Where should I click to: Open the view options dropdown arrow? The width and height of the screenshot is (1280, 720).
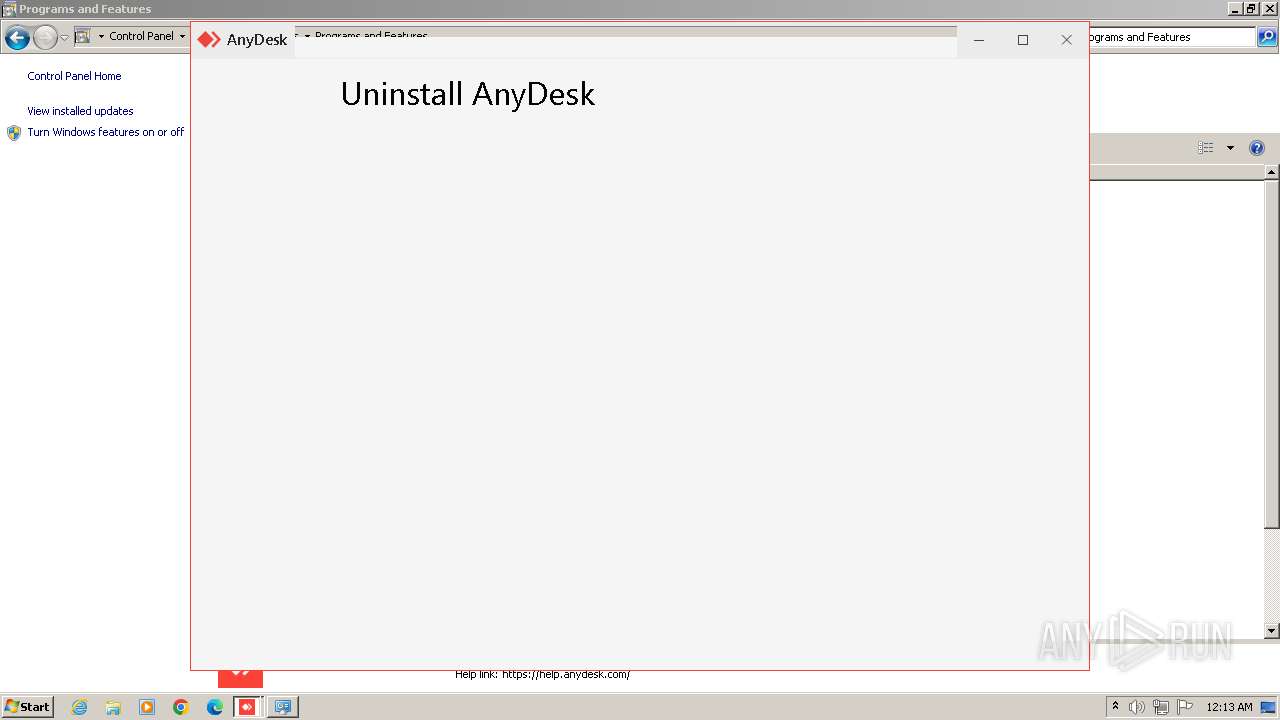(x=1230, y=148)
